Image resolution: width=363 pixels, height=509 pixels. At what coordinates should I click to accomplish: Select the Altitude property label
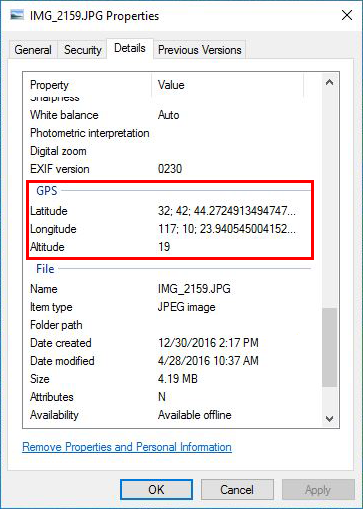pos(47,247)
